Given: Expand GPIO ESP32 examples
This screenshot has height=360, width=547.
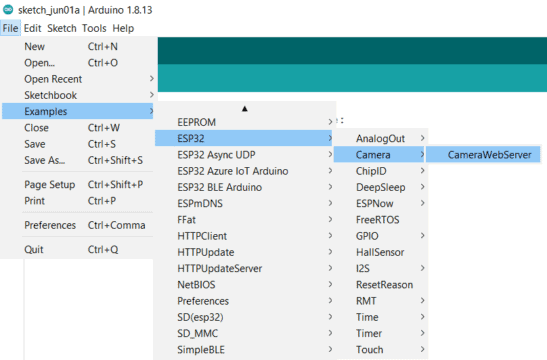Looking at the screenshot, I should pyautogui.click(x=380, y=236).
